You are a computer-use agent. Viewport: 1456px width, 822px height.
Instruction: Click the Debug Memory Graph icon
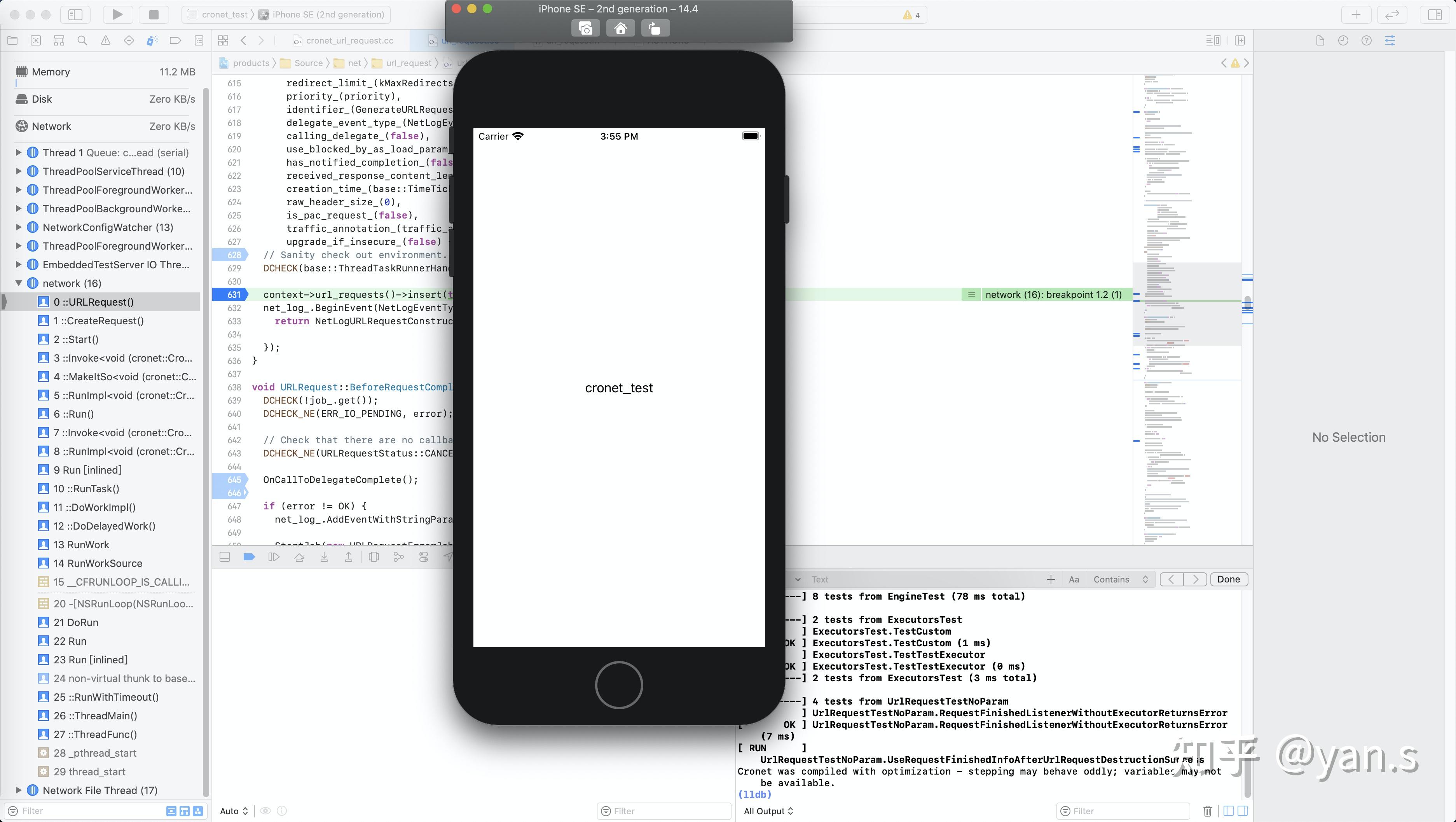398,557
